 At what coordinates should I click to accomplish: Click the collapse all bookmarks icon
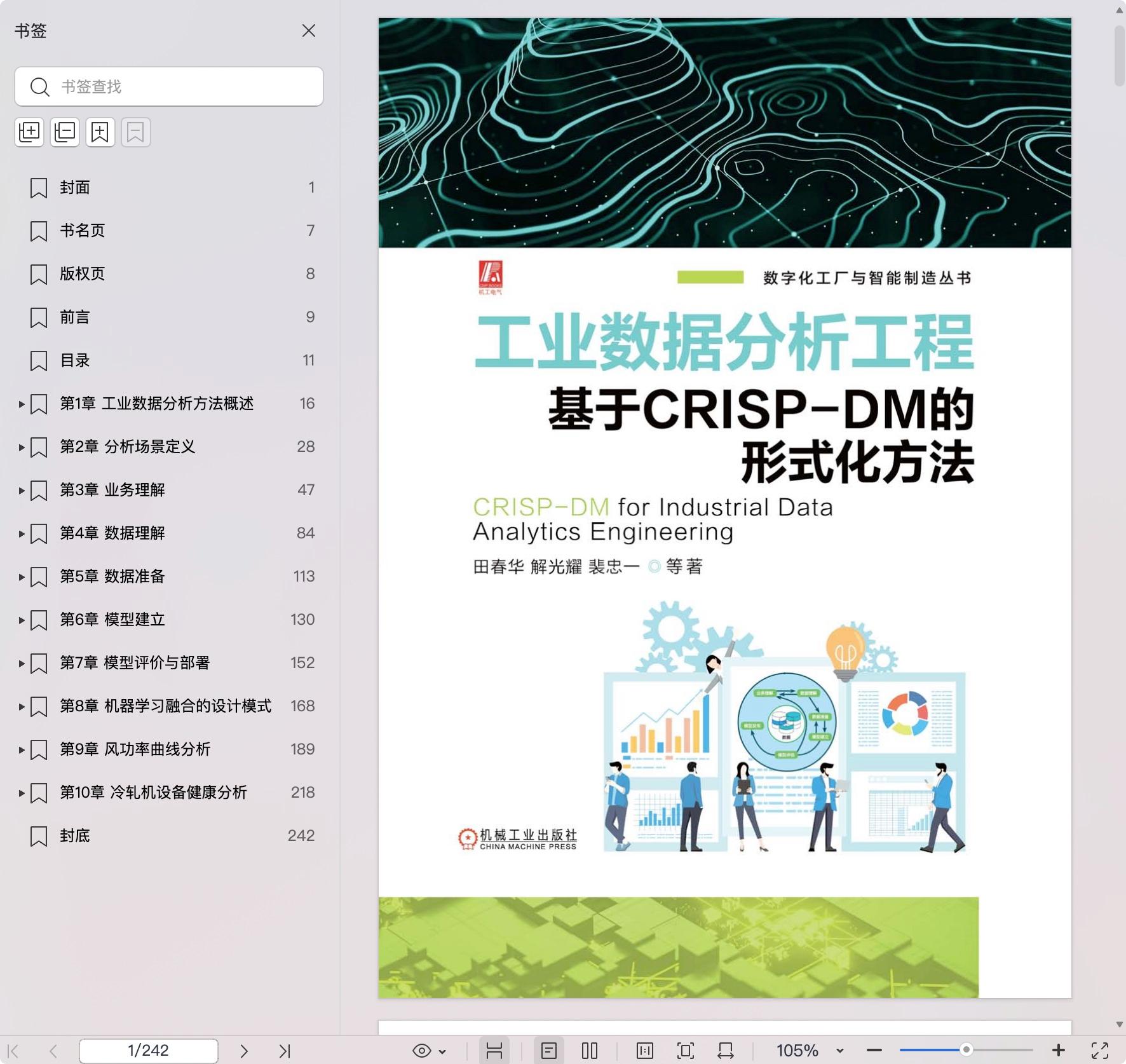tap(65, 132)
